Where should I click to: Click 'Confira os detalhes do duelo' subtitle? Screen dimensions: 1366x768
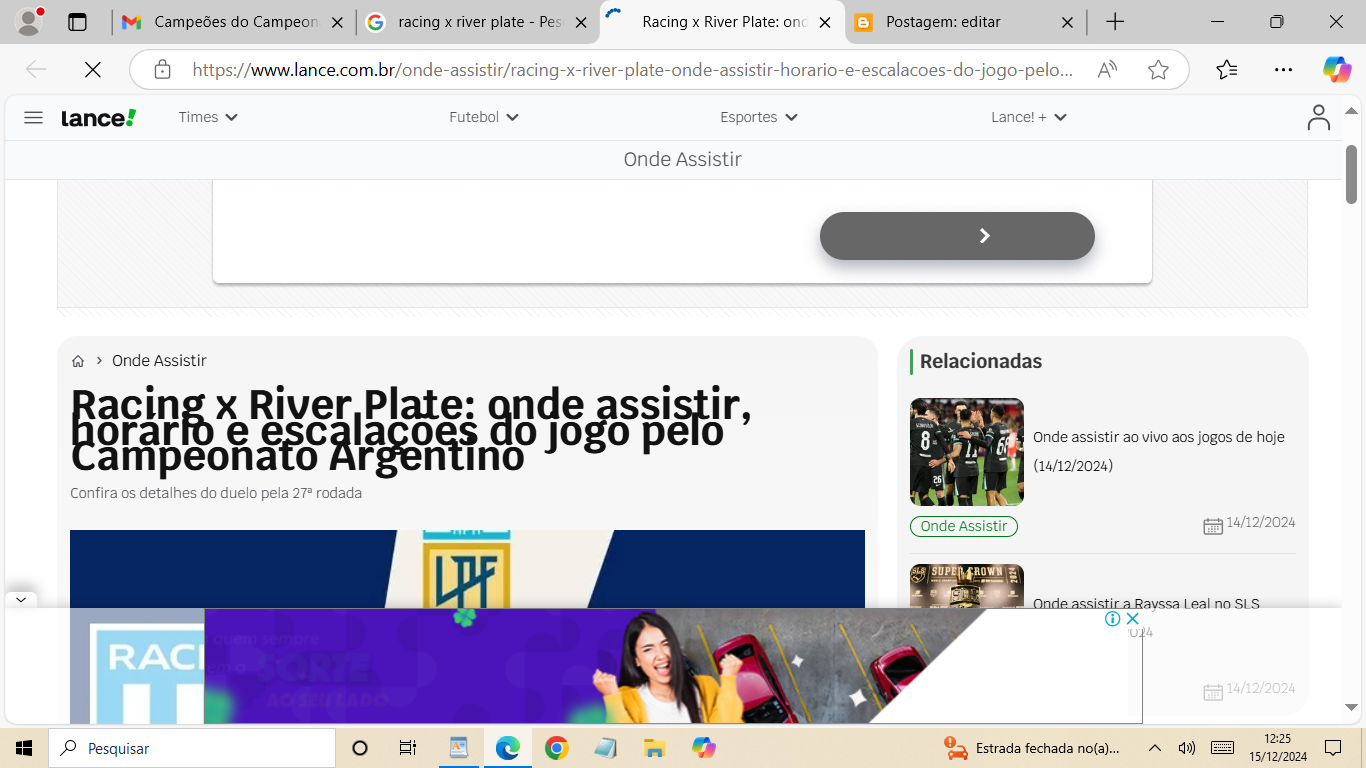pos(216,493)
